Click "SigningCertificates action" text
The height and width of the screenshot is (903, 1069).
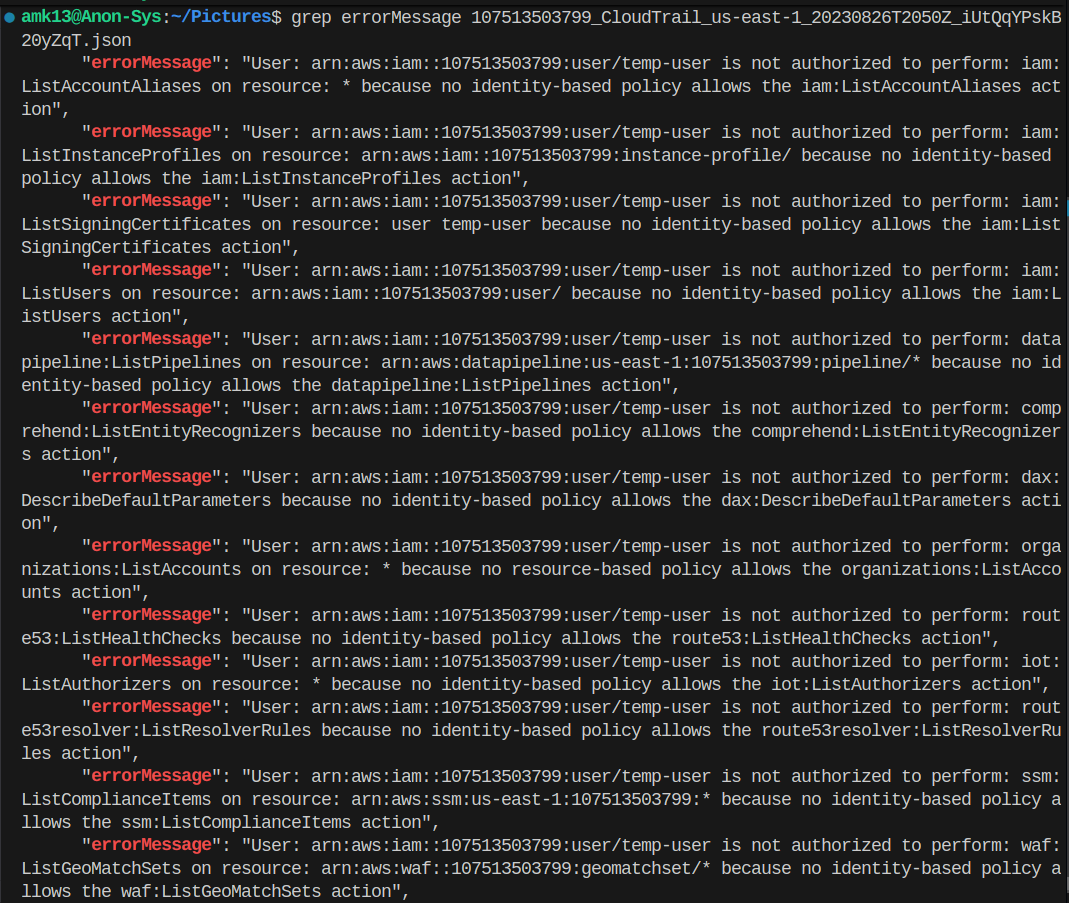[151, 247]
